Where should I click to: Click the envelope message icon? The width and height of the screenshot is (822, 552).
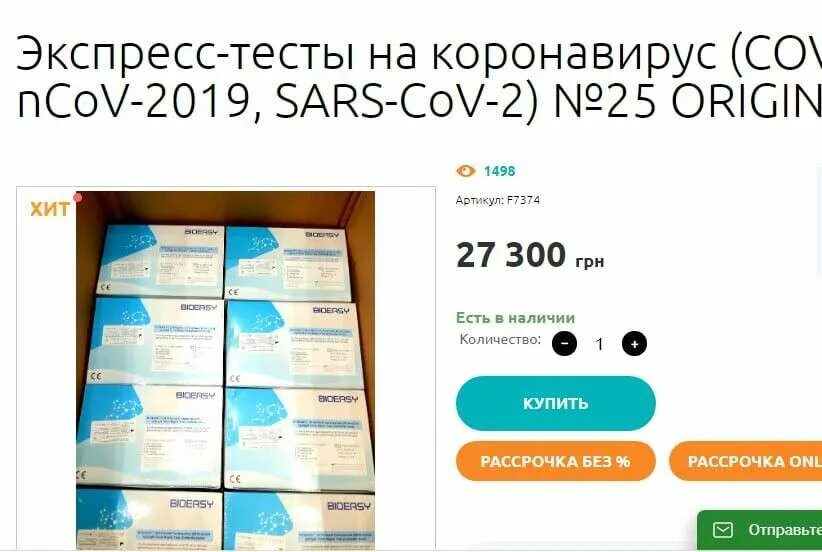pos(722,530)
